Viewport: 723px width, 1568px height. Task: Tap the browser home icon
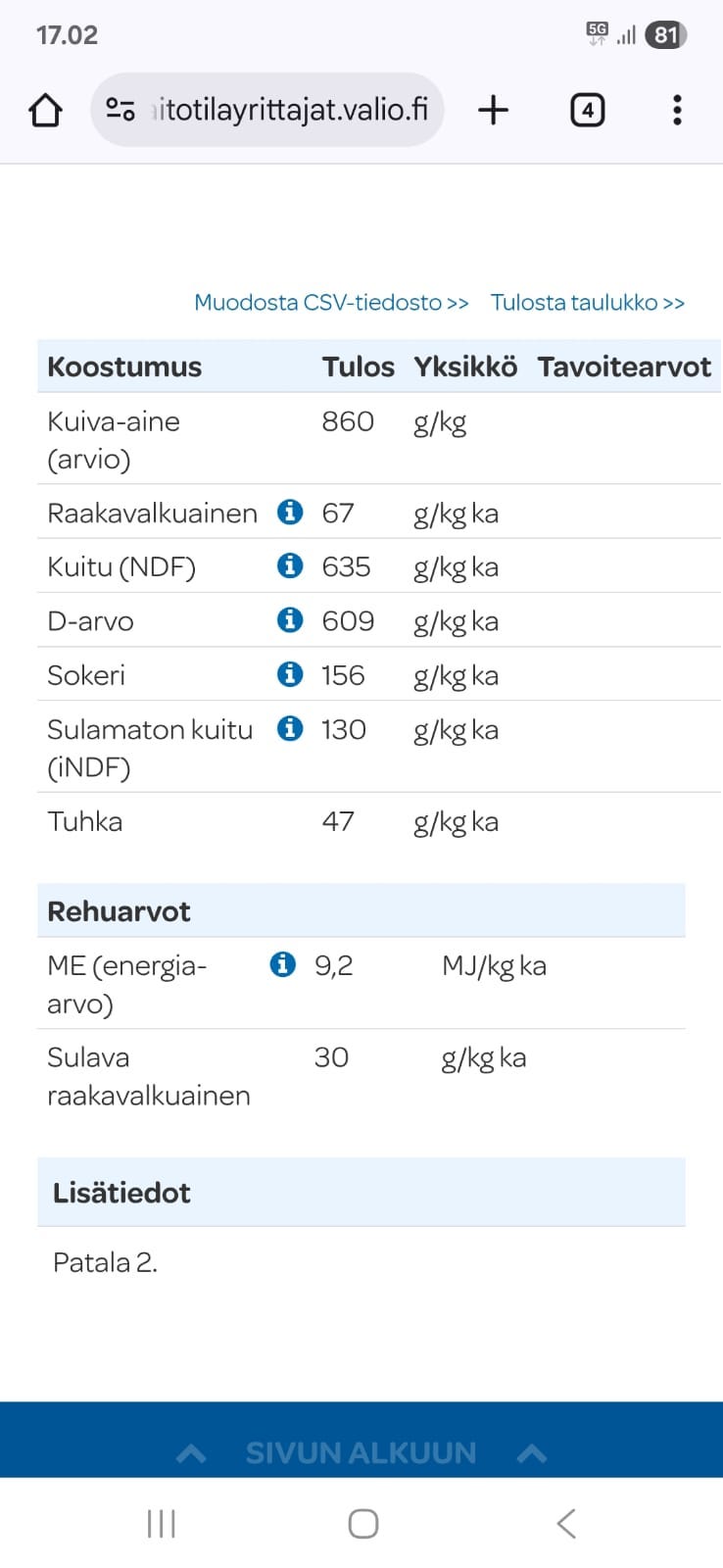point(45,110)
